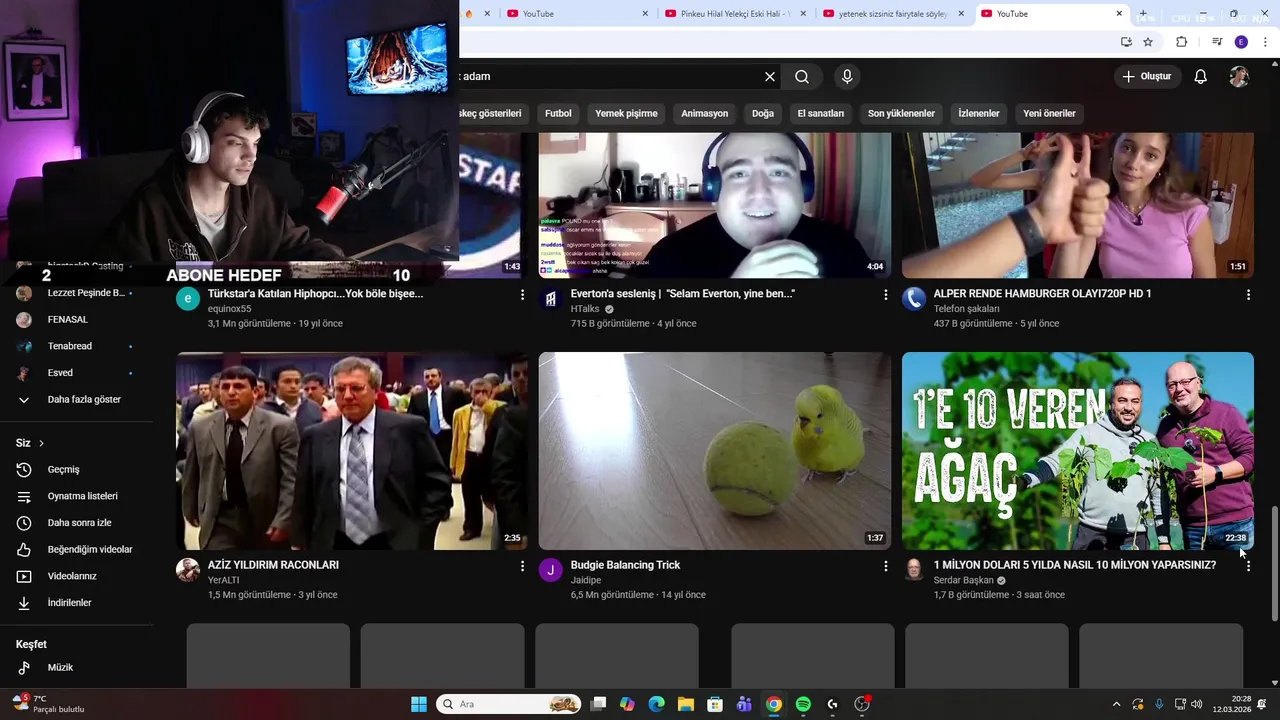Open the Chrome profile E avatar
Viewport: 1280px width, 720px height.
[1241, 42]
